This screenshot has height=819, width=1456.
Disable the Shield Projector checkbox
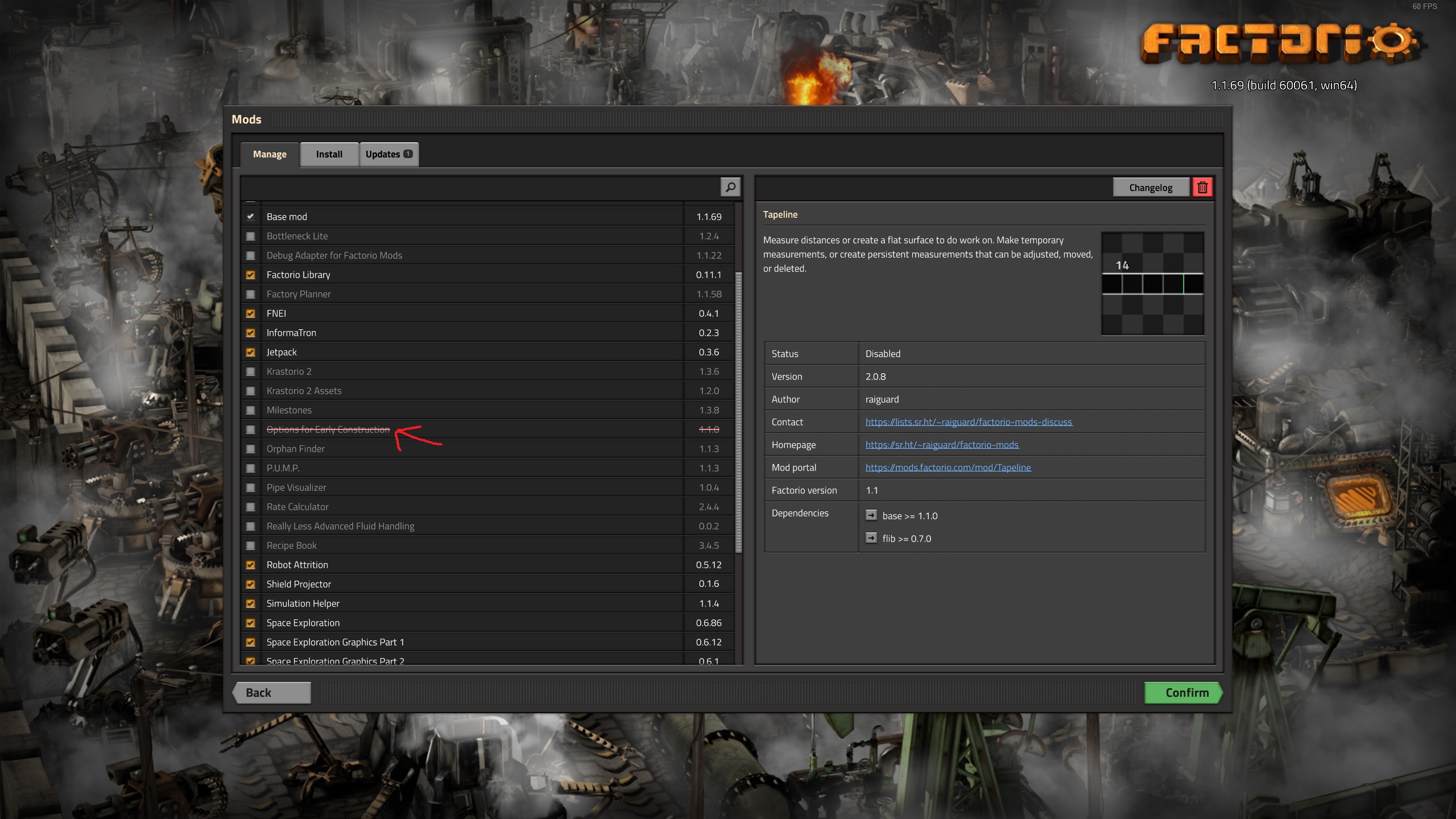pos(250,584)
